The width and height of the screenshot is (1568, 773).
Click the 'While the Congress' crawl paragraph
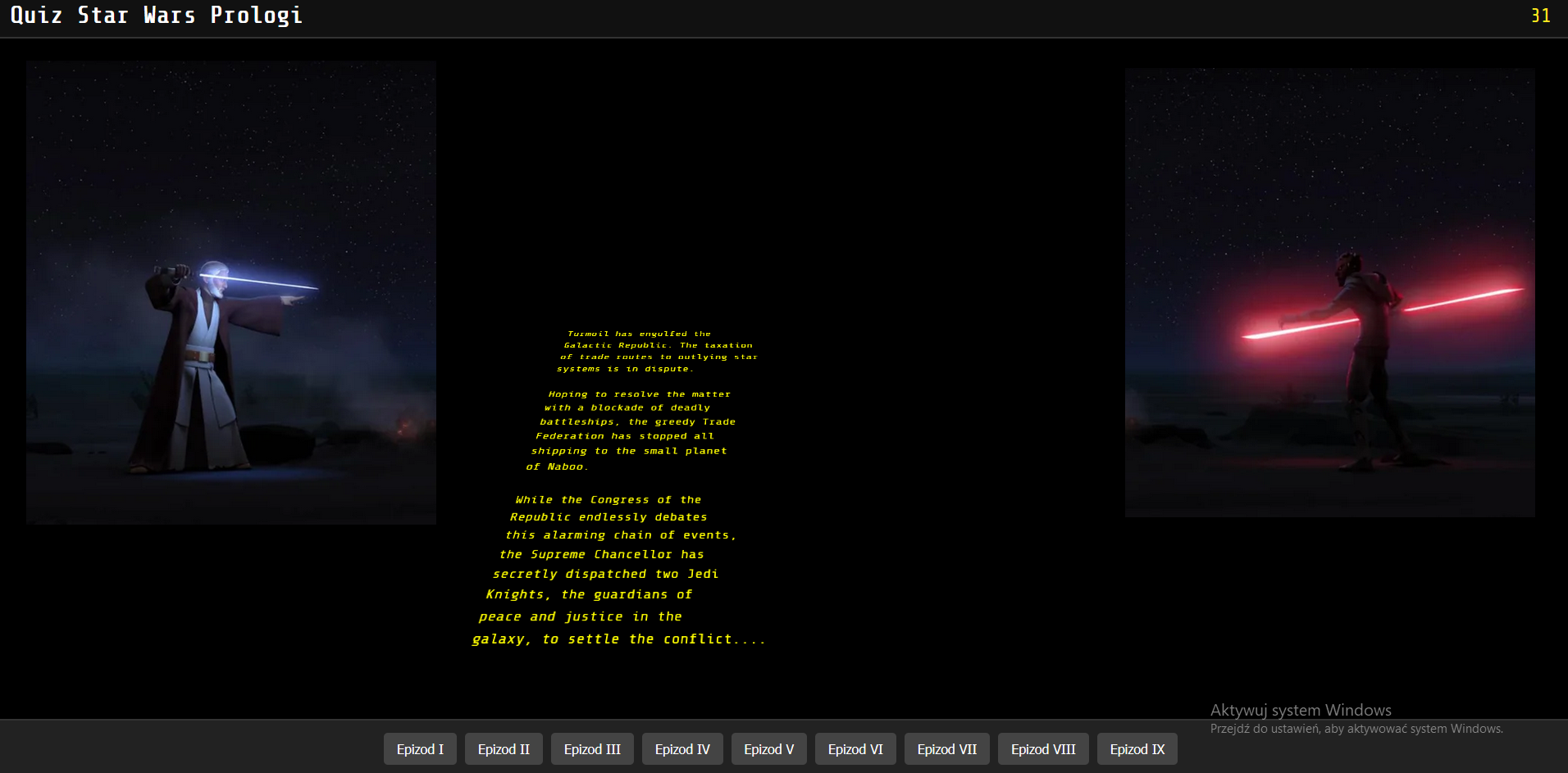click(619, 568)
